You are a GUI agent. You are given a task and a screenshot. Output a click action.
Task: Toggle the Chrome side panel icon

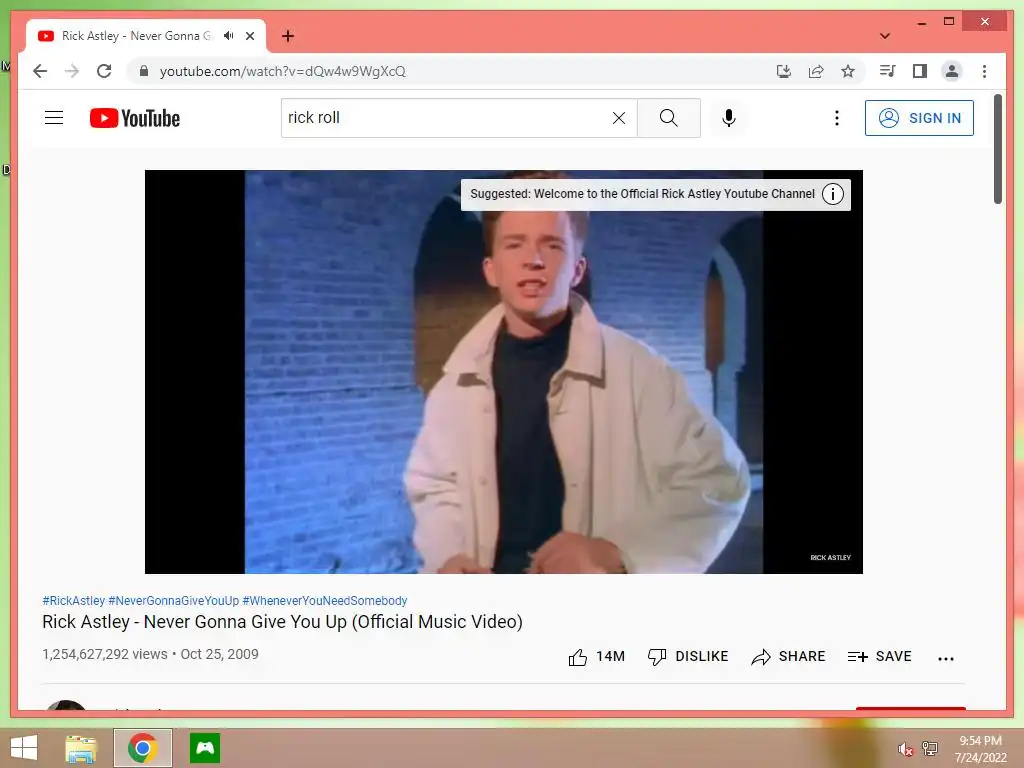[920, 71]
